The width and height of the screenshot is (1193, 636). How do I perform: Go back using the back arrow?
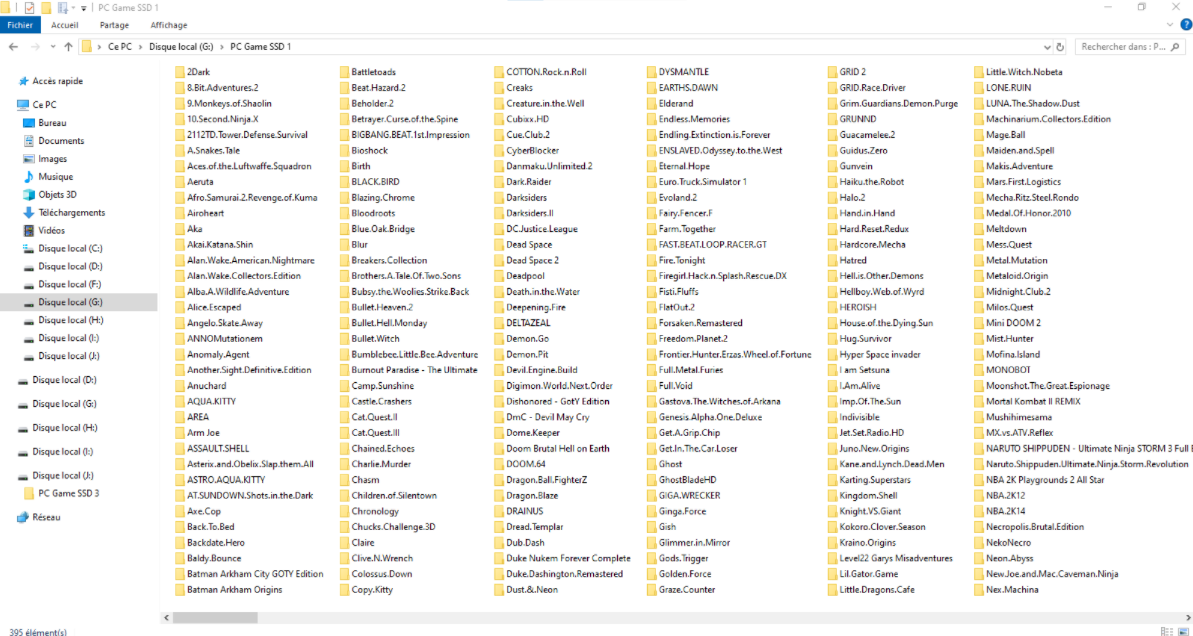click(x=13, y=47)
